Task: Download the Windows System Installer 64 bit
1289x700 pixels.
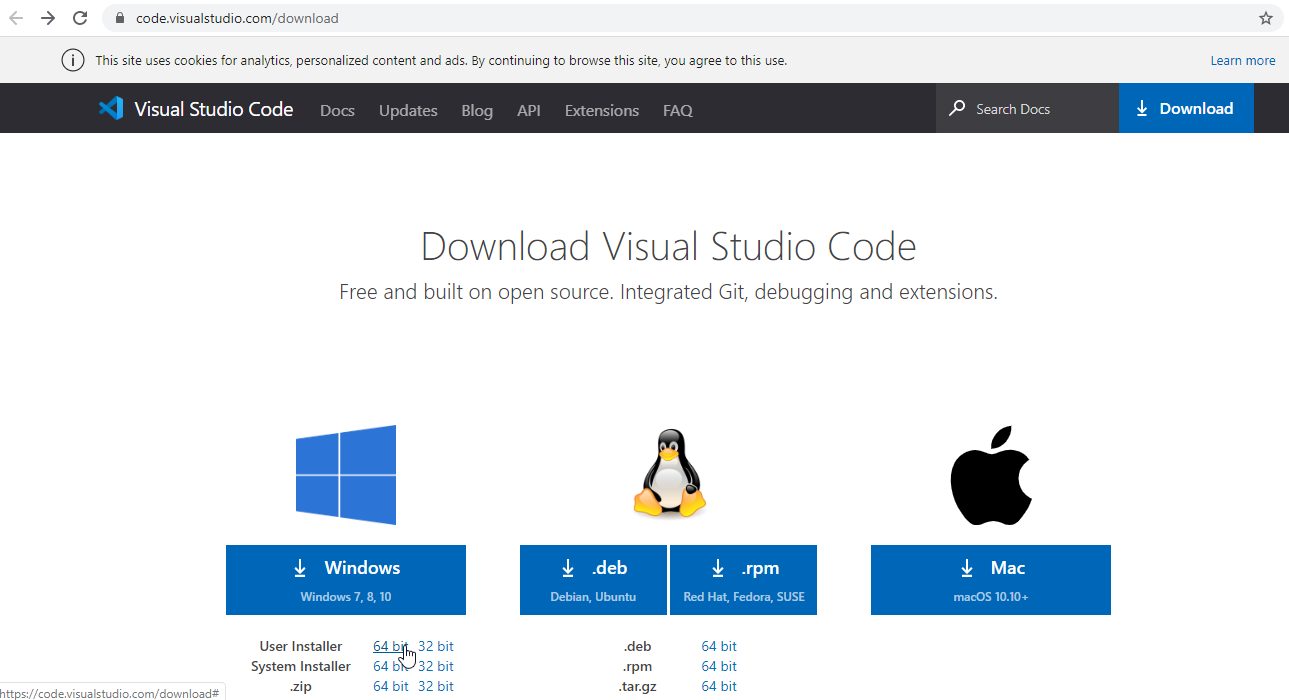Action: point(390,666)
